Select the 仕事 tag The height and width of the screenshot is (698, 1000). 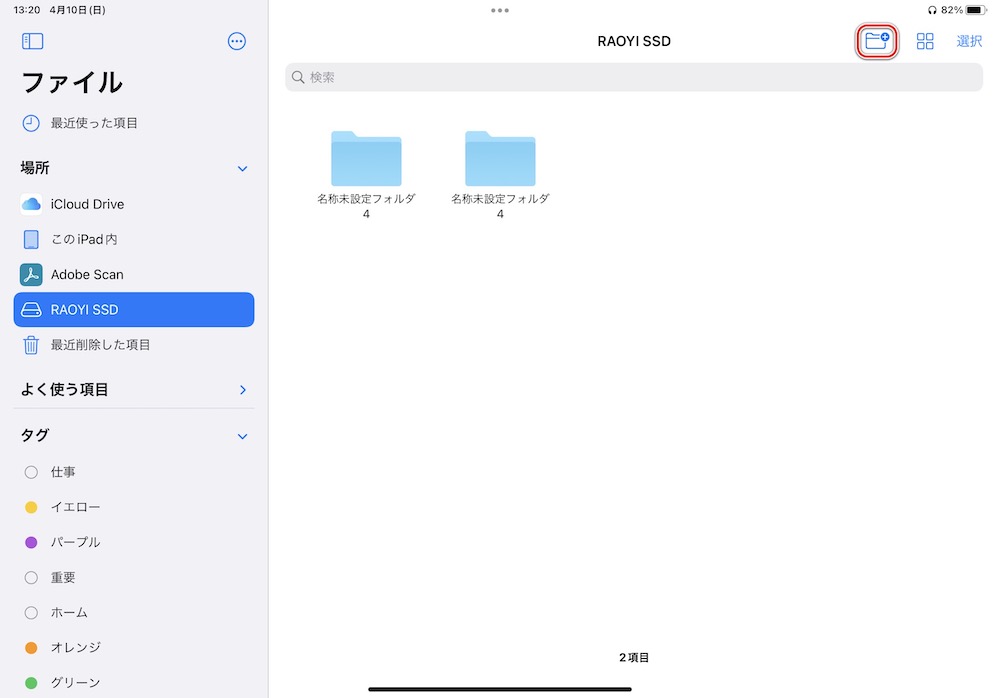134,472
